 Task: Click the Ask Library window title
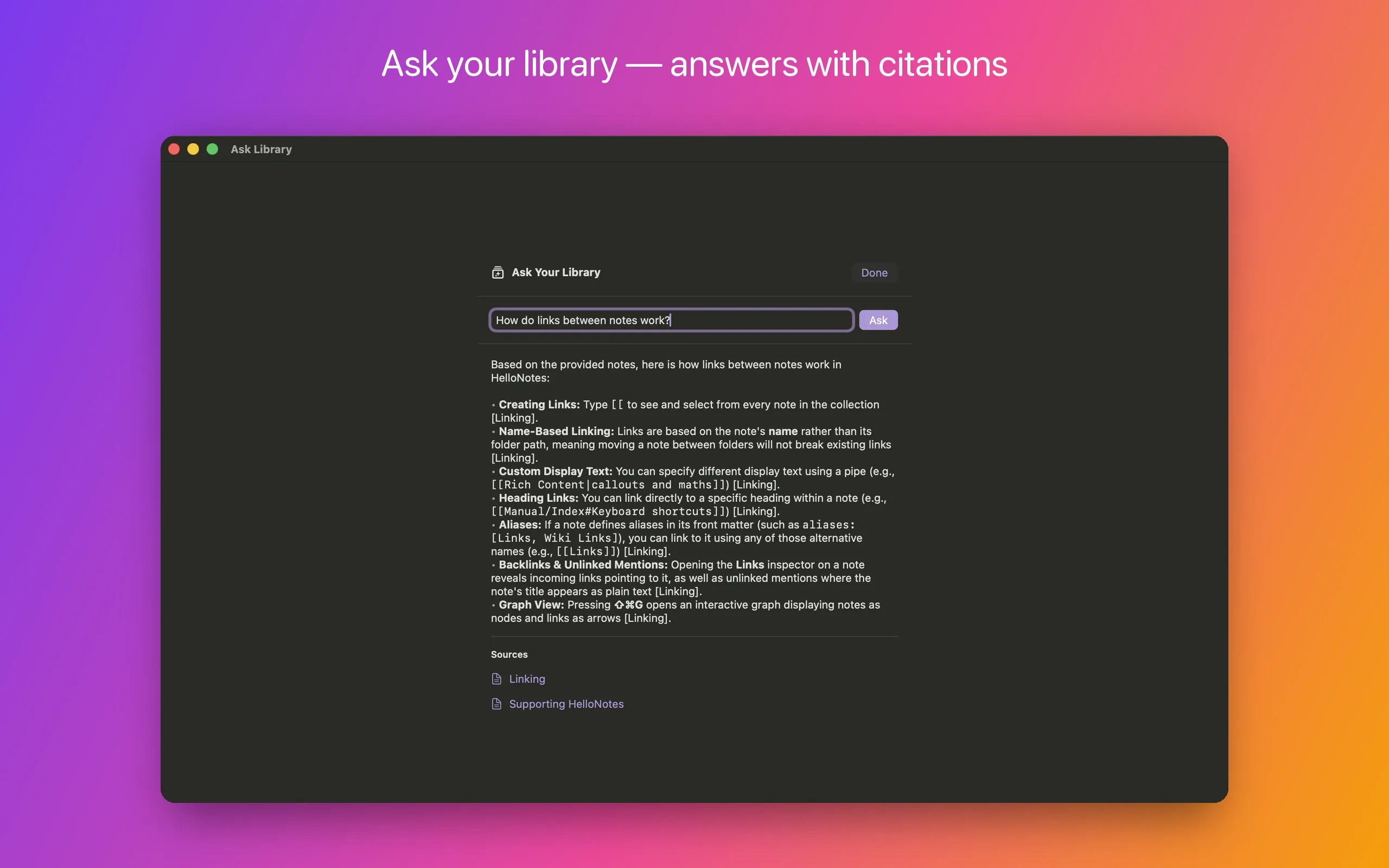tap(261, 149)
